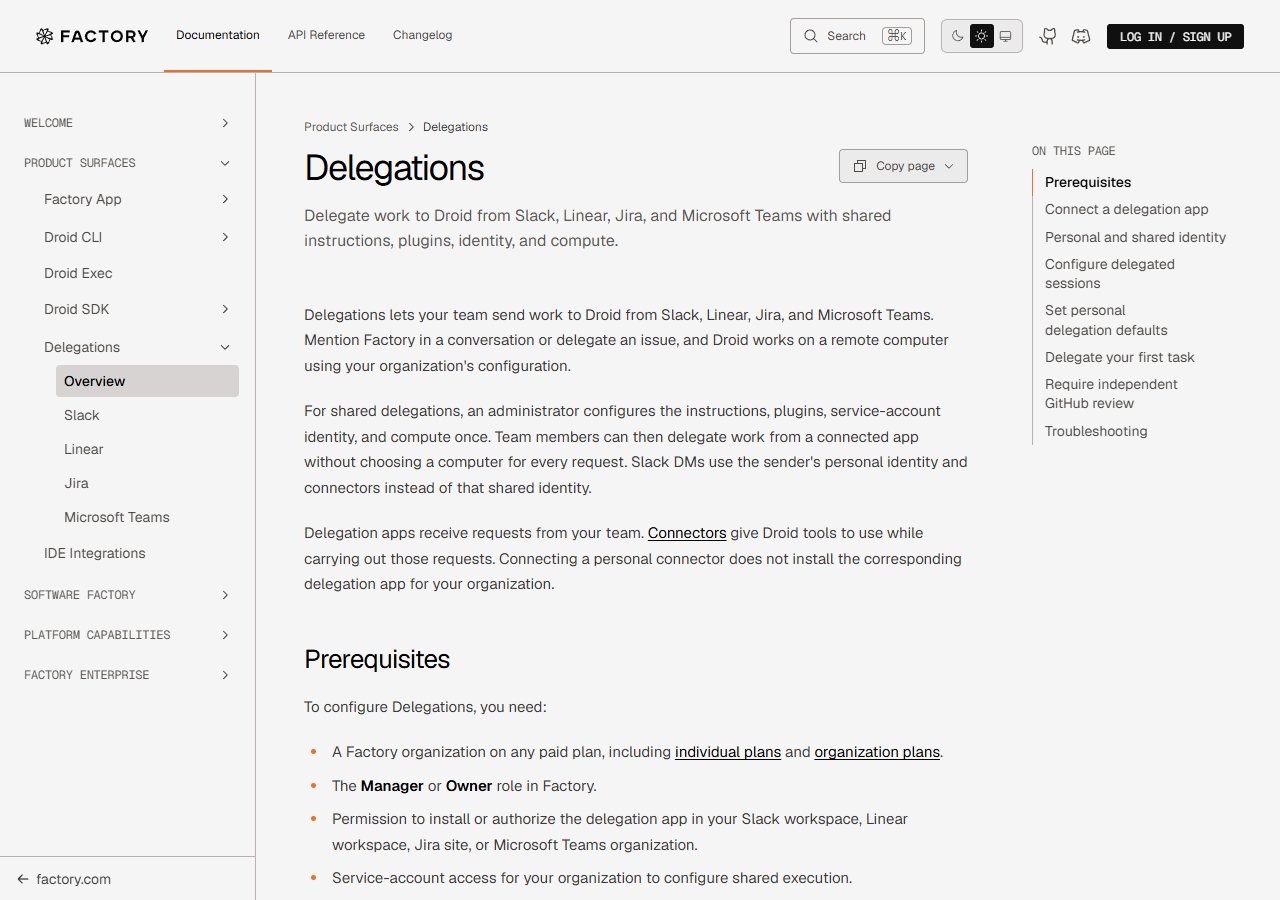Open the individual plans link
1280x900 pixels.
(728, 752)
